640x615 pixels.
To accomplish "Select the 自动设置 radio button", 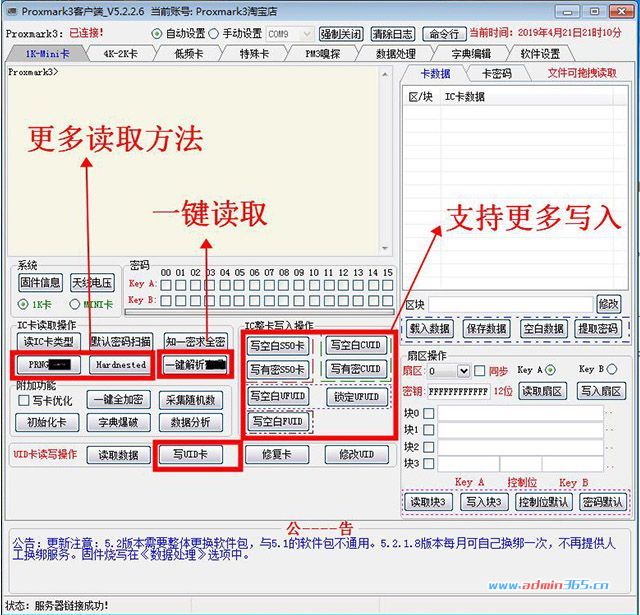I will click(x=157, y=34).
